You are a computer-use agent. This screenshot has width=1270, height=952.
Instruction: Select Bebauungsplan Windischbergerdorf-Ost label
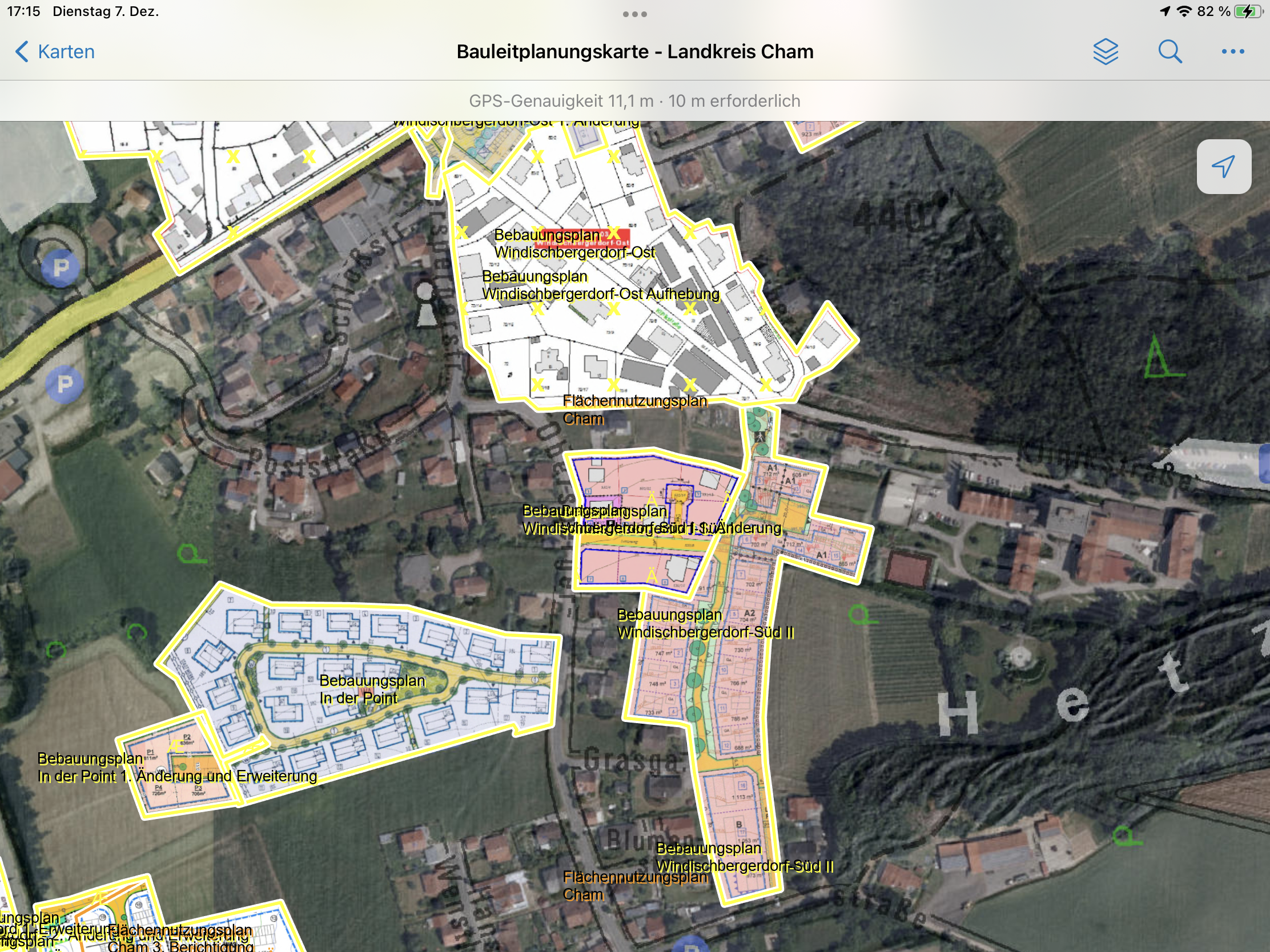tap(574, 244)
